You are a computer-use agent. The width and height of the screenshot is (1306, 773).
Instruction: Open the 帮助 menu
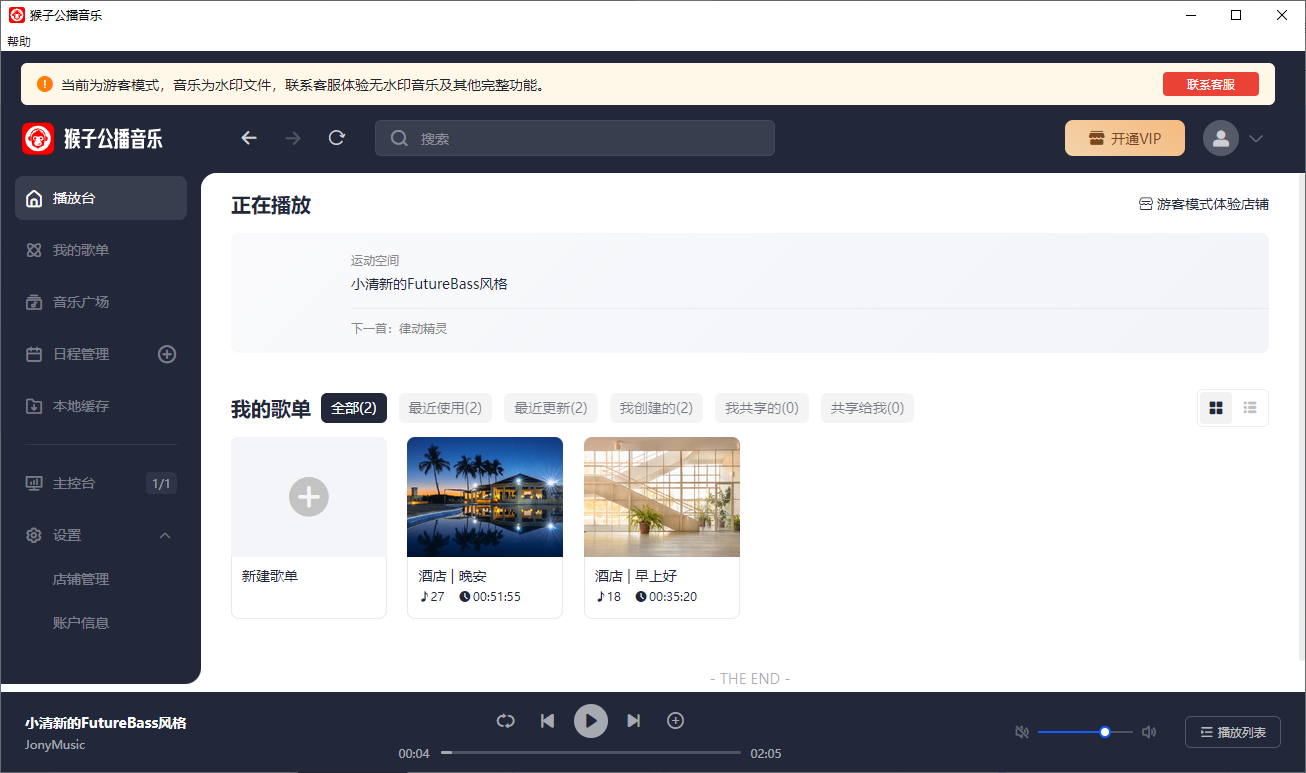coord(18,41)
